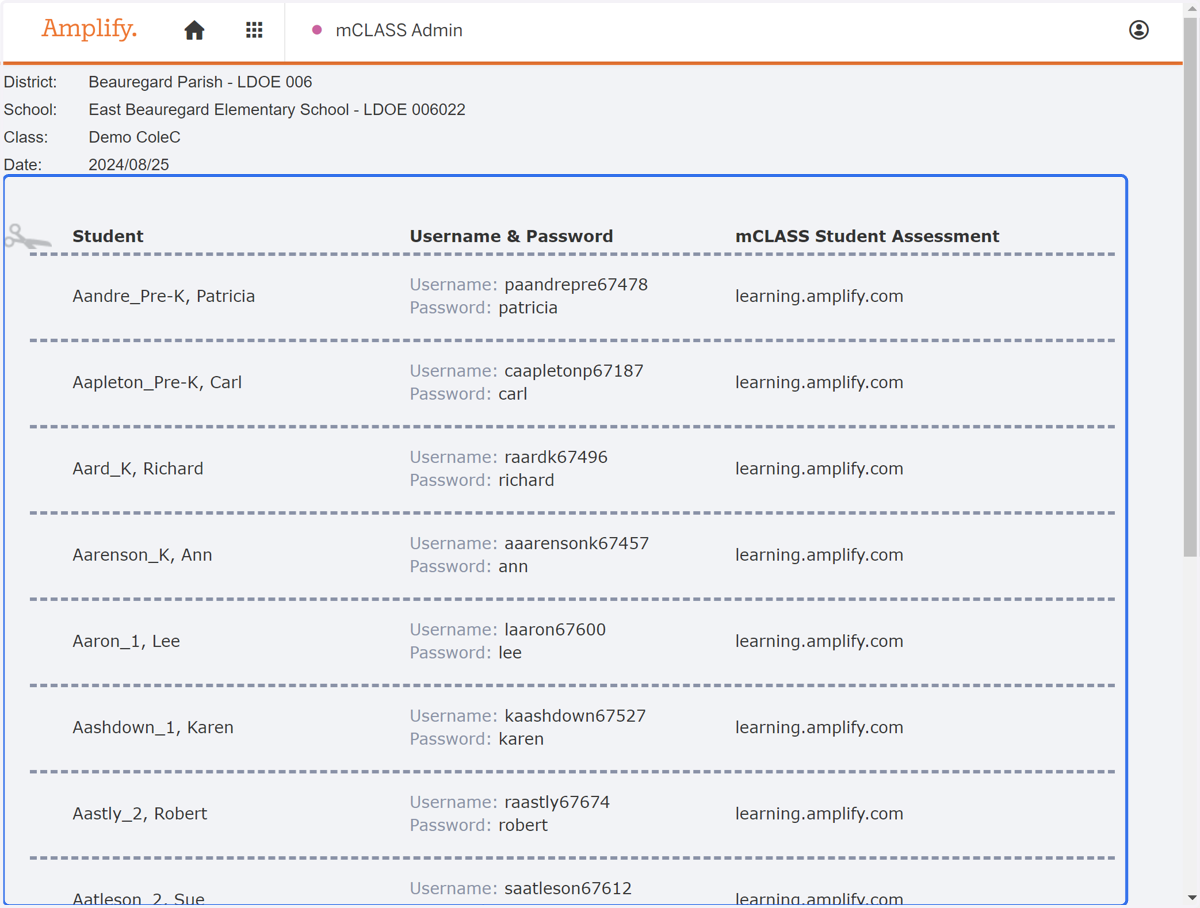
Task: Select username paandrepre67478
Action: pos(576,284)
